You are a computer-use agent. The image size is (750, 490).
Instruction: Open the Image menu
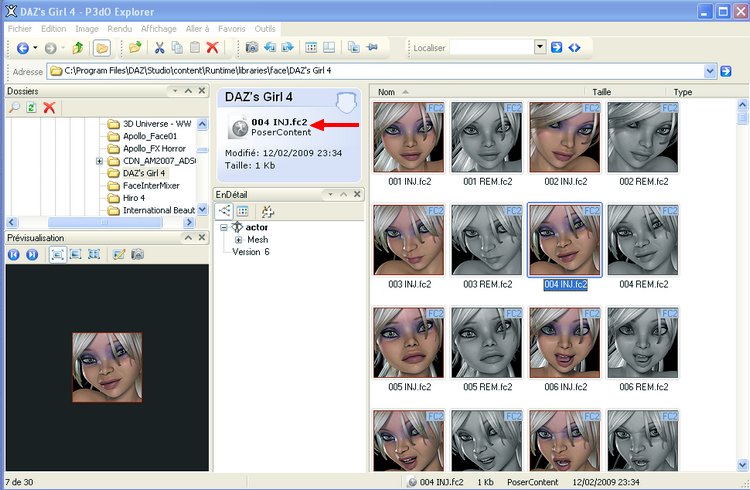click(87, 29)
